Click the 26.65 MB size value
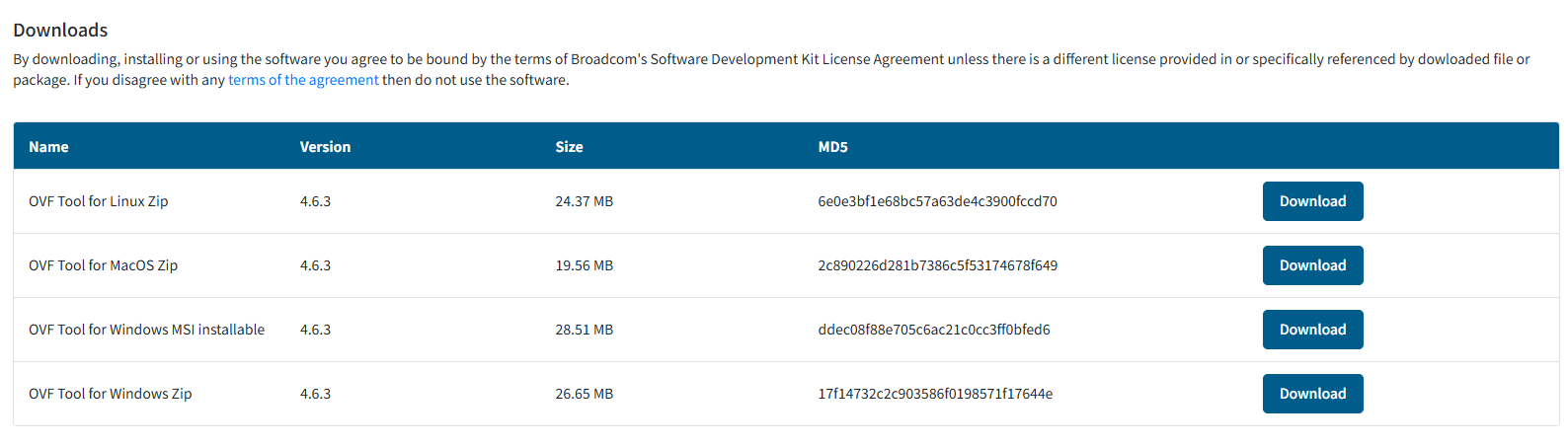Screen dimensions: 1568x446 click(584, 394)
